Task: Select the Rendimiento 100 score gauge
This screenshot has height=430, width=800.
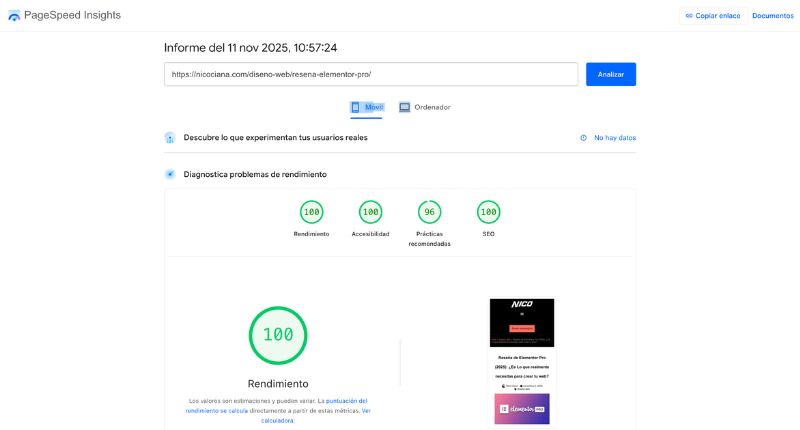Action: click(311, 212)
